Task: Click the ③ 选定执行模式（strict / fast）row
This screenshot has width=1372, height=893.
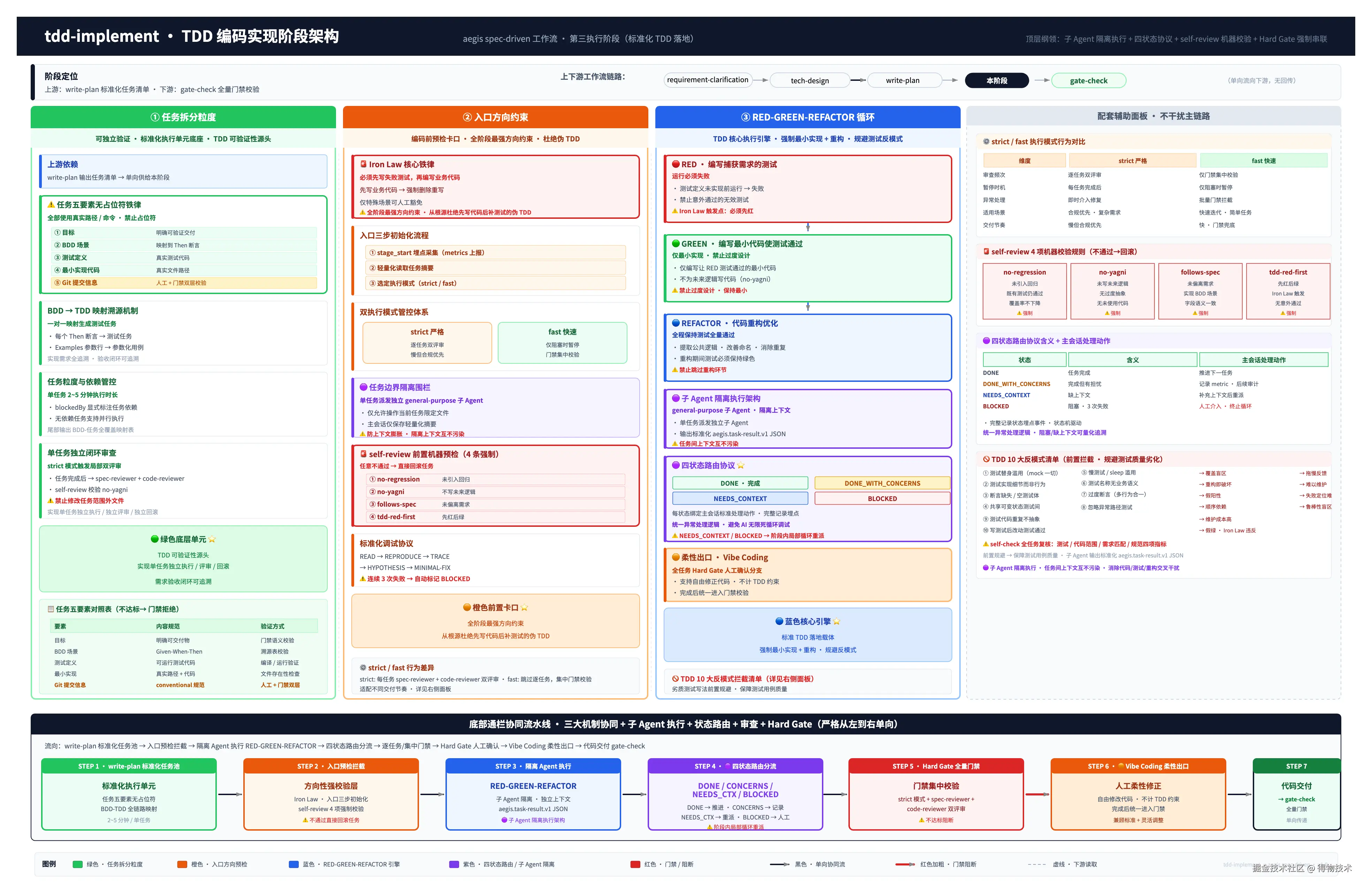Action: pyautogui.click(x=496, y=283)
